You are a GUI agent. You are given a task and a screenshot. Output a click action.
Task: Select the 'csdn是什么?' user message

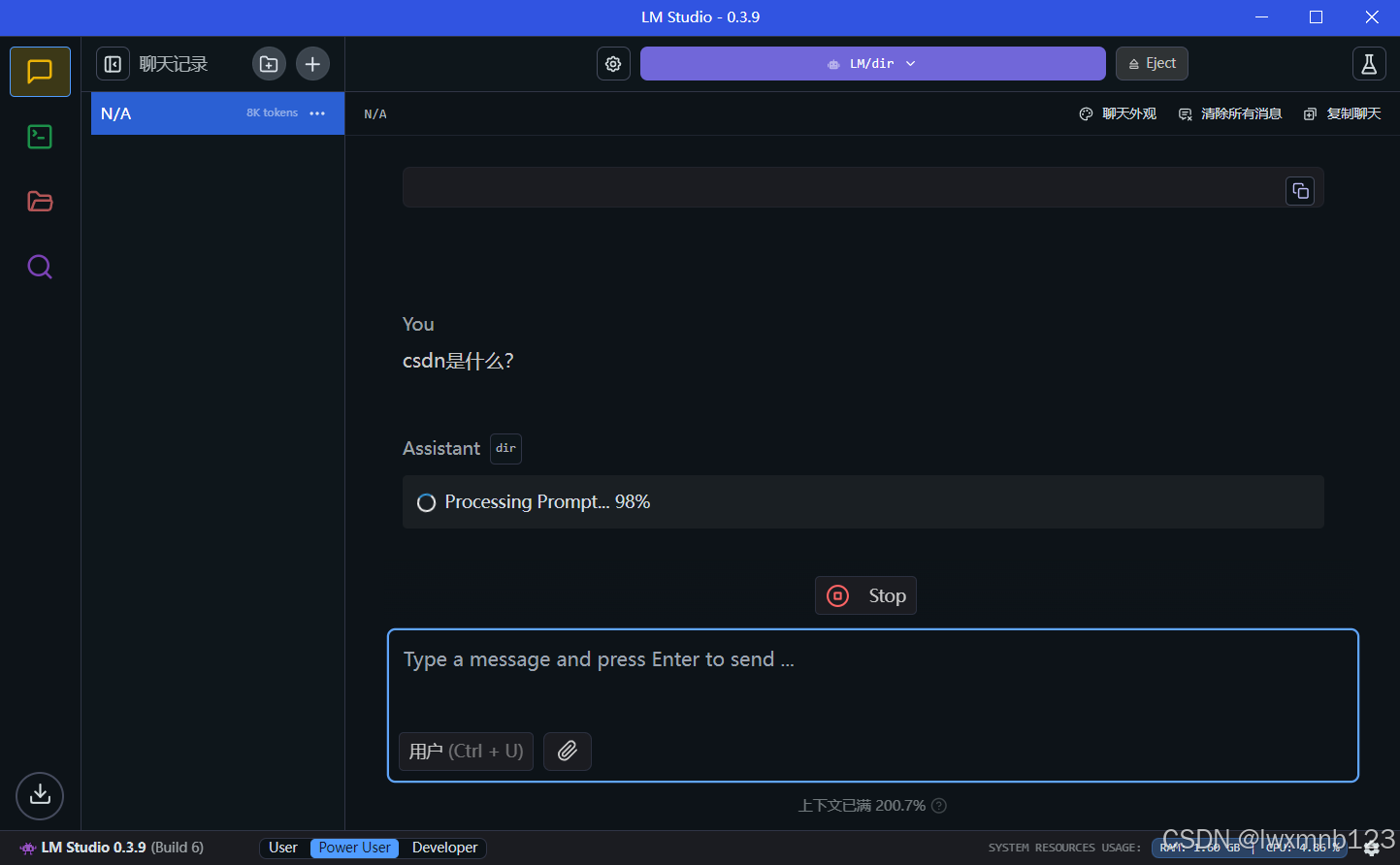458,361
